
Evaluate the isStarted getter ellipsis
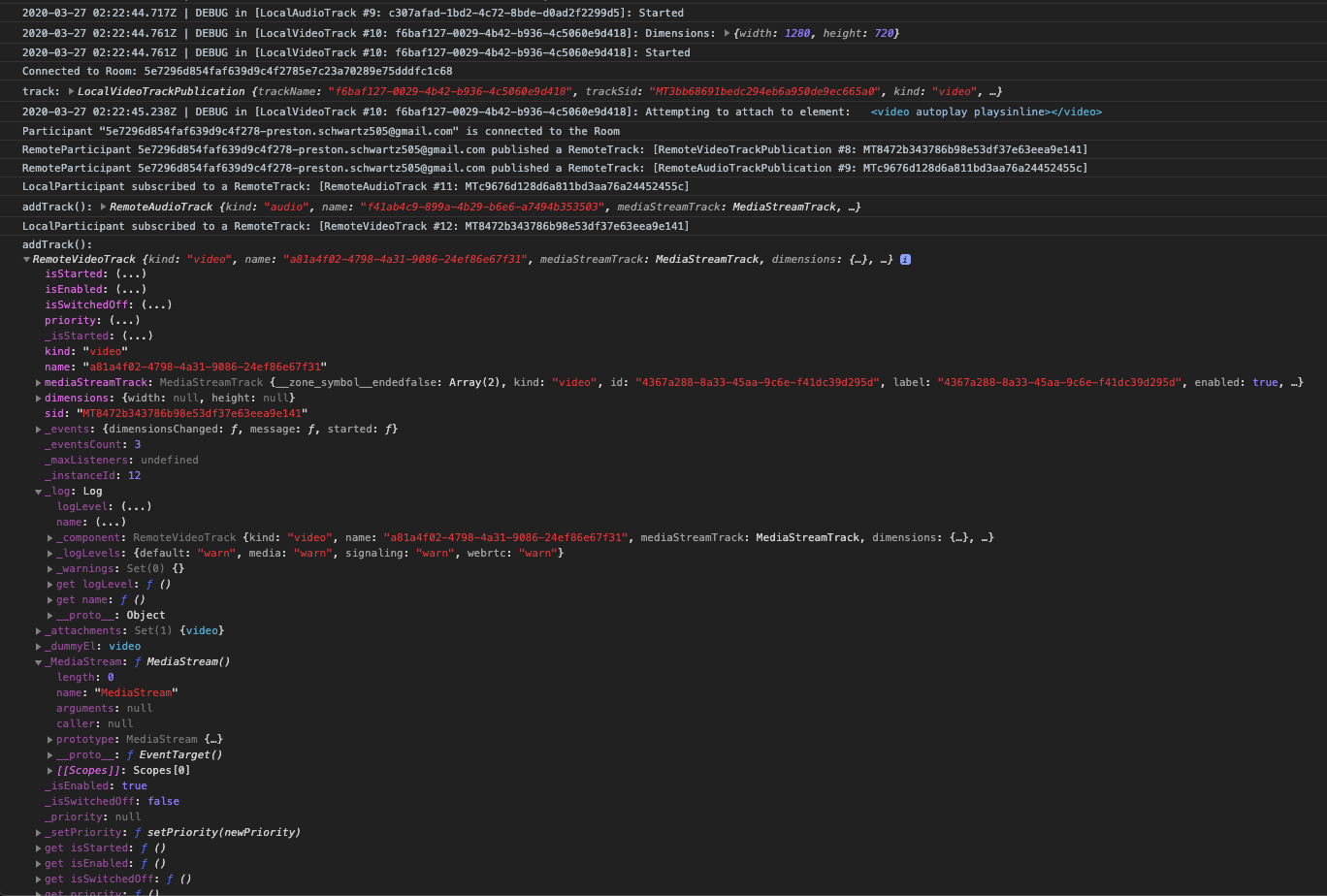click(x=131, y=273)
